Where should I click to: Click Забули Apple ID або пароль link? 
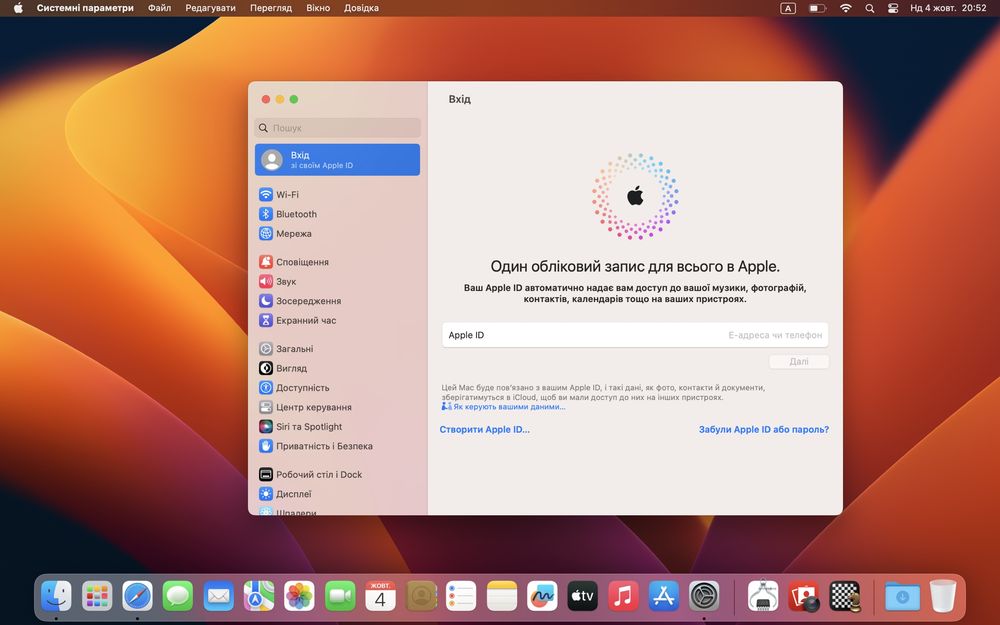[764, 430]
